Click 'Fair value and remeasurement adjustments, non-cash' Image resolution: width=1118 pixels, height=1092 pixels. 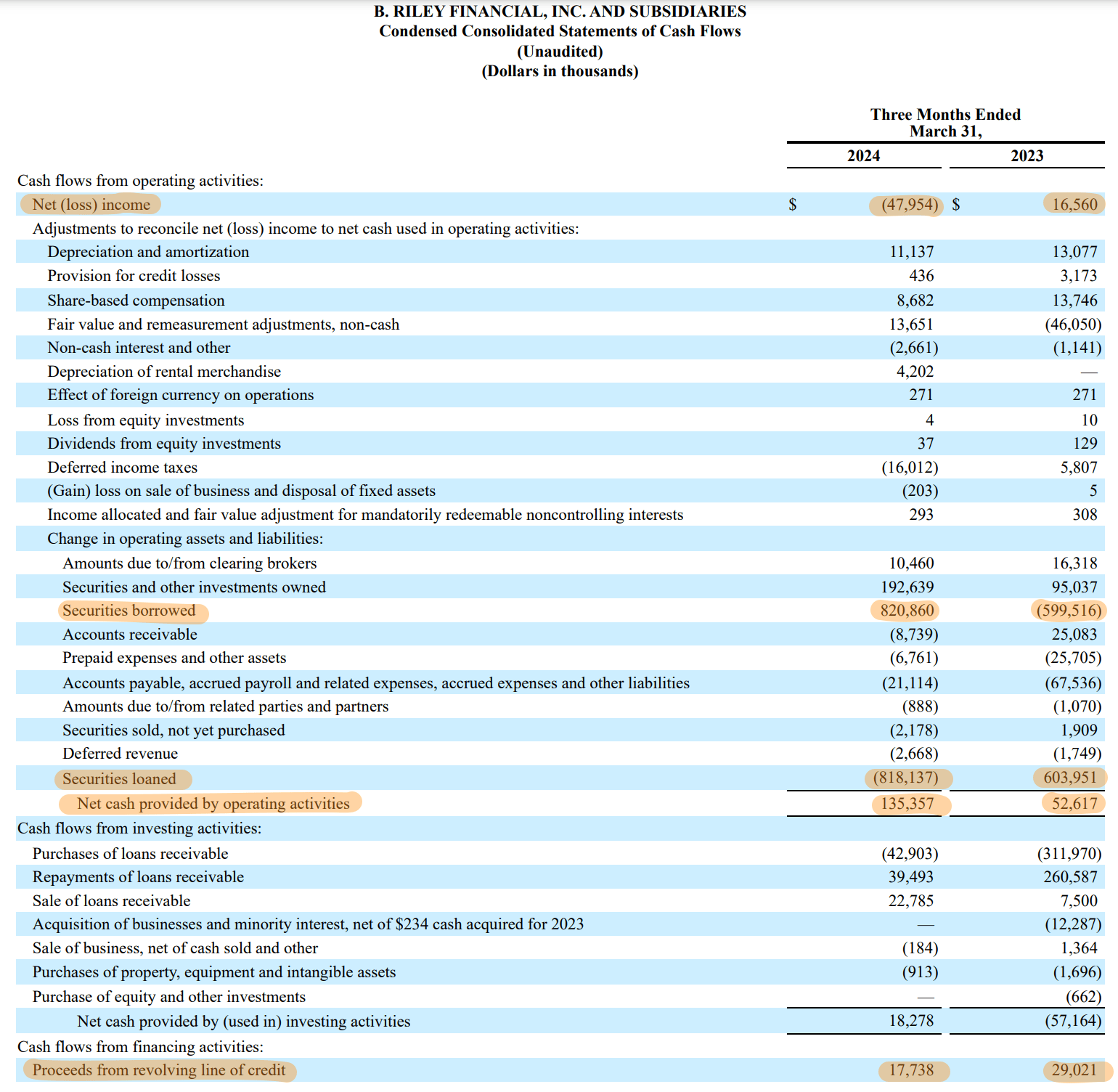pyautogui.click(x=224, y=325)
